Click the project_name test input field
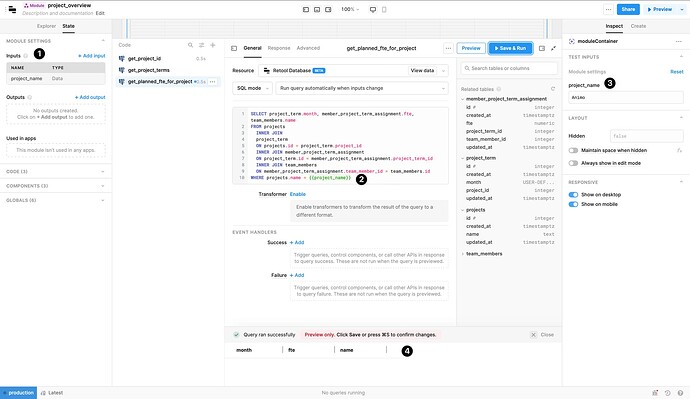This screenshot has width=690, height=399. (626, 97)
